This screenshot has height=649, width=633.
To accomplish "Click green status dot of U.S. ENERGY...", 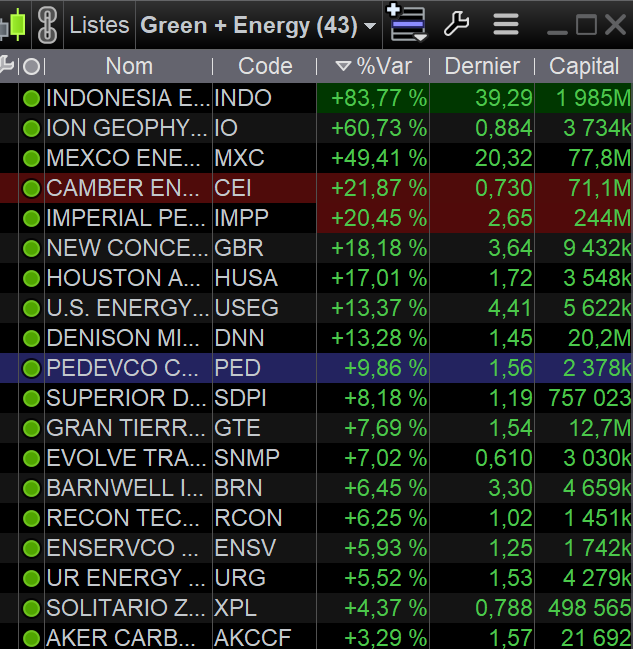I will click(31, 308).
